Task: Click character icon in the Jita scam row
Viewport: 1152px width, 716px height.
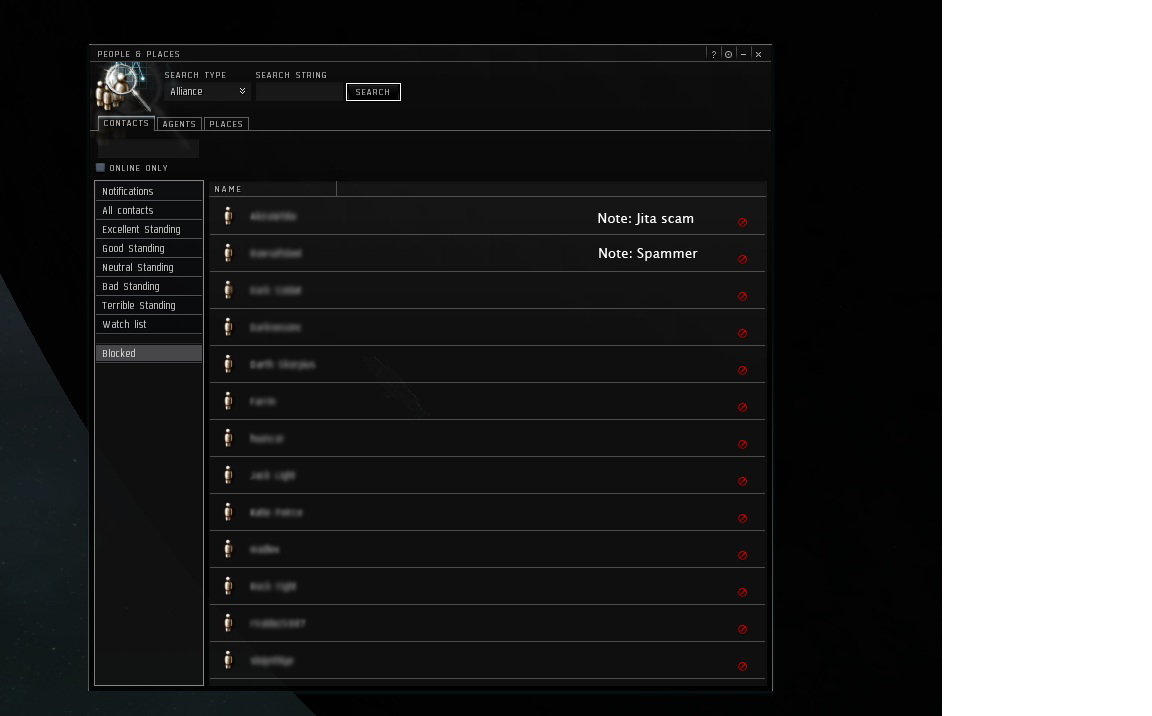Action: tap(228, 216)
